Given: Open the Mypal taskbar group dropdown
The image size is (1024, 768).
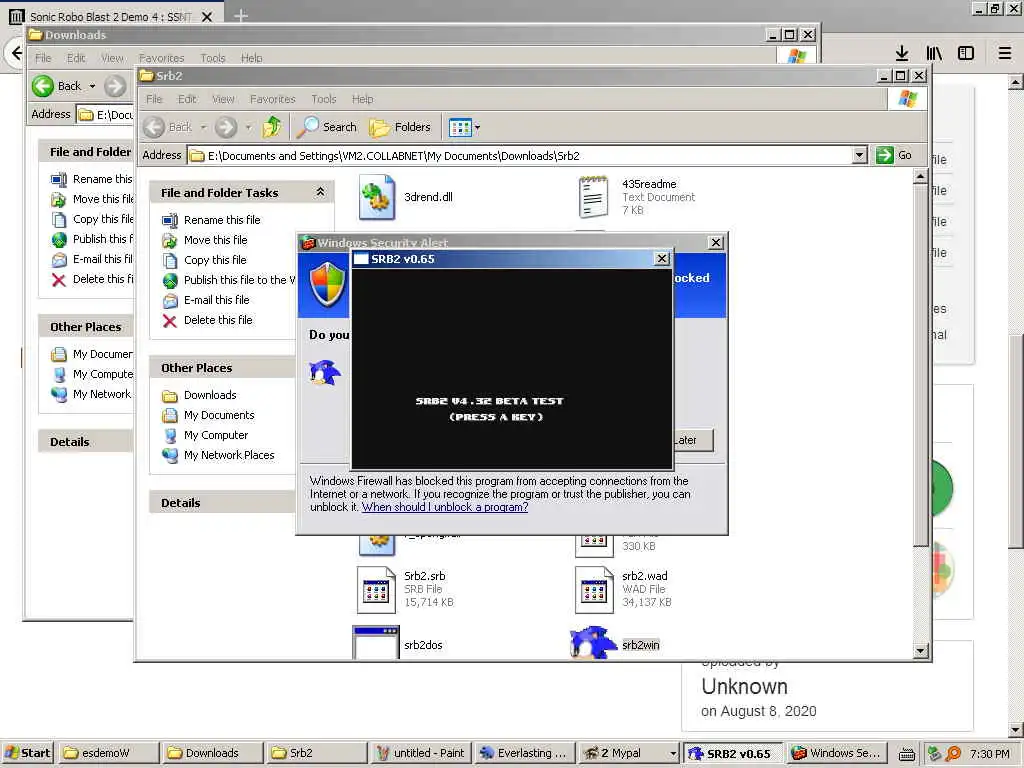Looking at the screenshot, I should [x=673, y=754].
